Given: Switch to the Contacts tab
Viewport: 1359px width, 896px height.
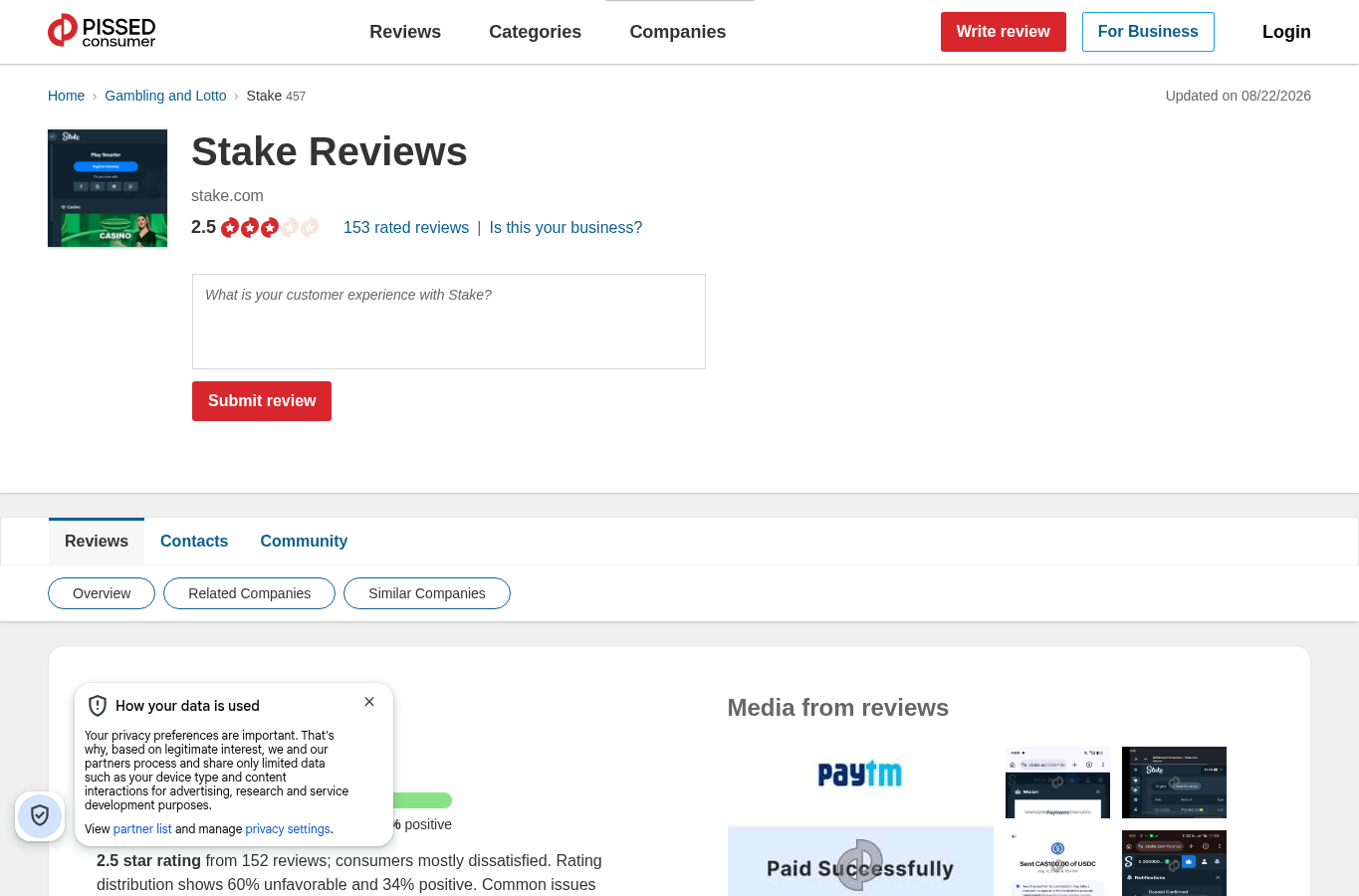Looking at the screenshot, I should (194, 542).
